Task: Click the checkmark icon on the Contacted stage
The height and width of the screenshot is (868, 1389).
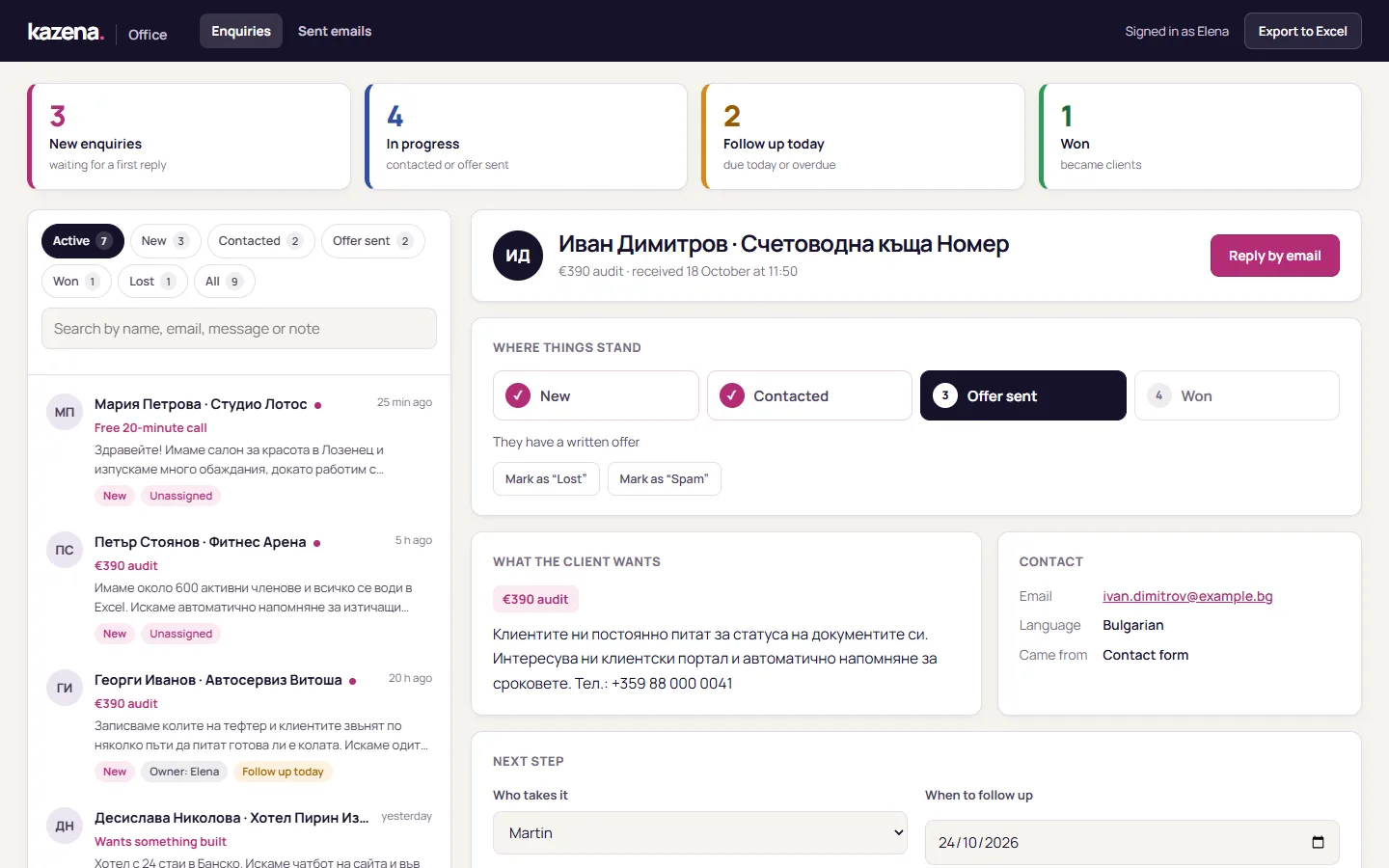Action: click(x=732, y=395)
